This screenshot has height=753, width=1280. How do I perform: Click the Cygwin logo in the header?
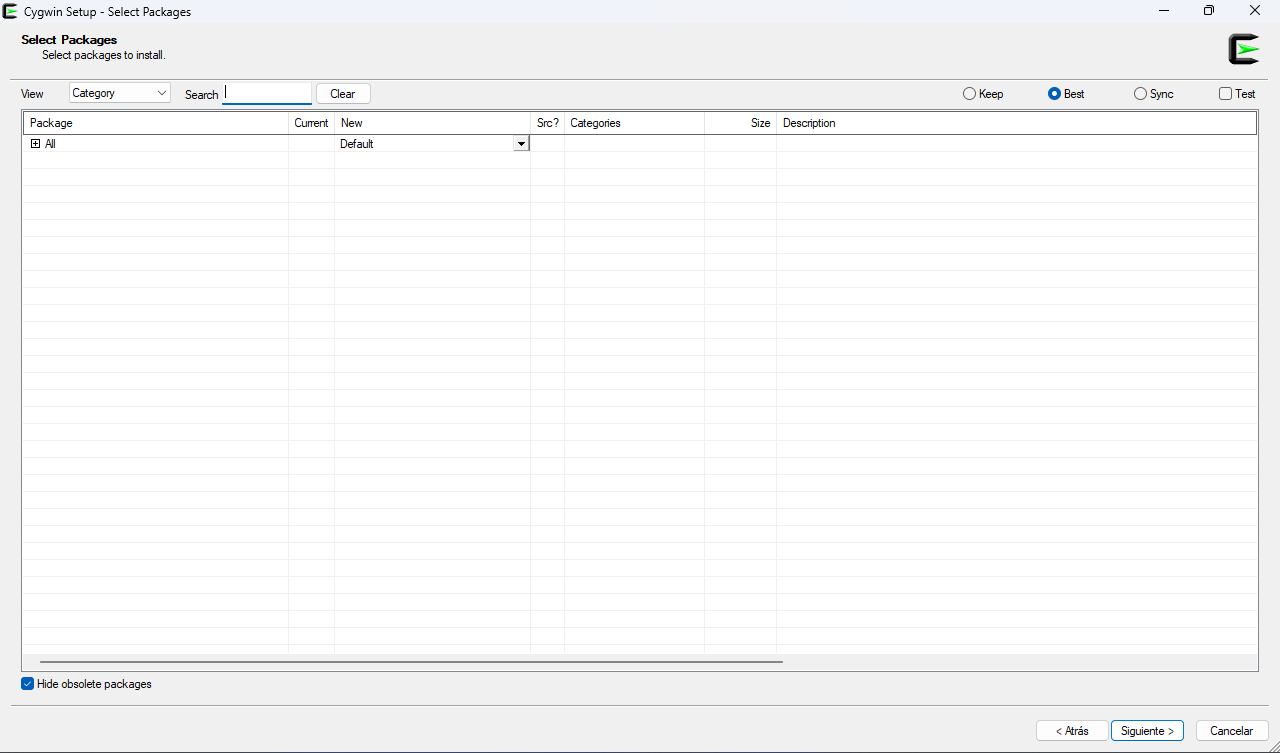click(1243, 49)
